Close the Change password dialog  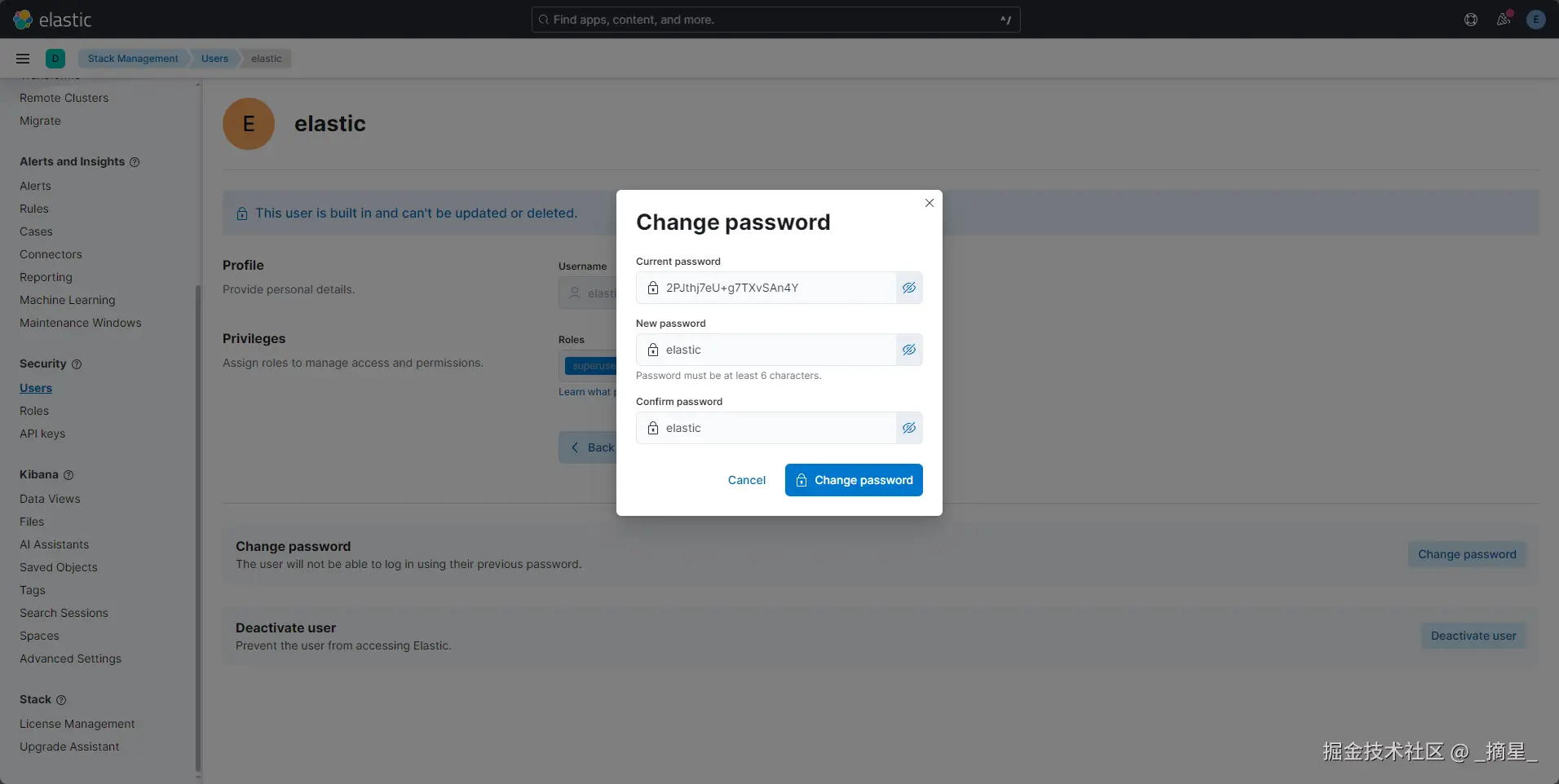pyautogui.click(x=930, y=203)
